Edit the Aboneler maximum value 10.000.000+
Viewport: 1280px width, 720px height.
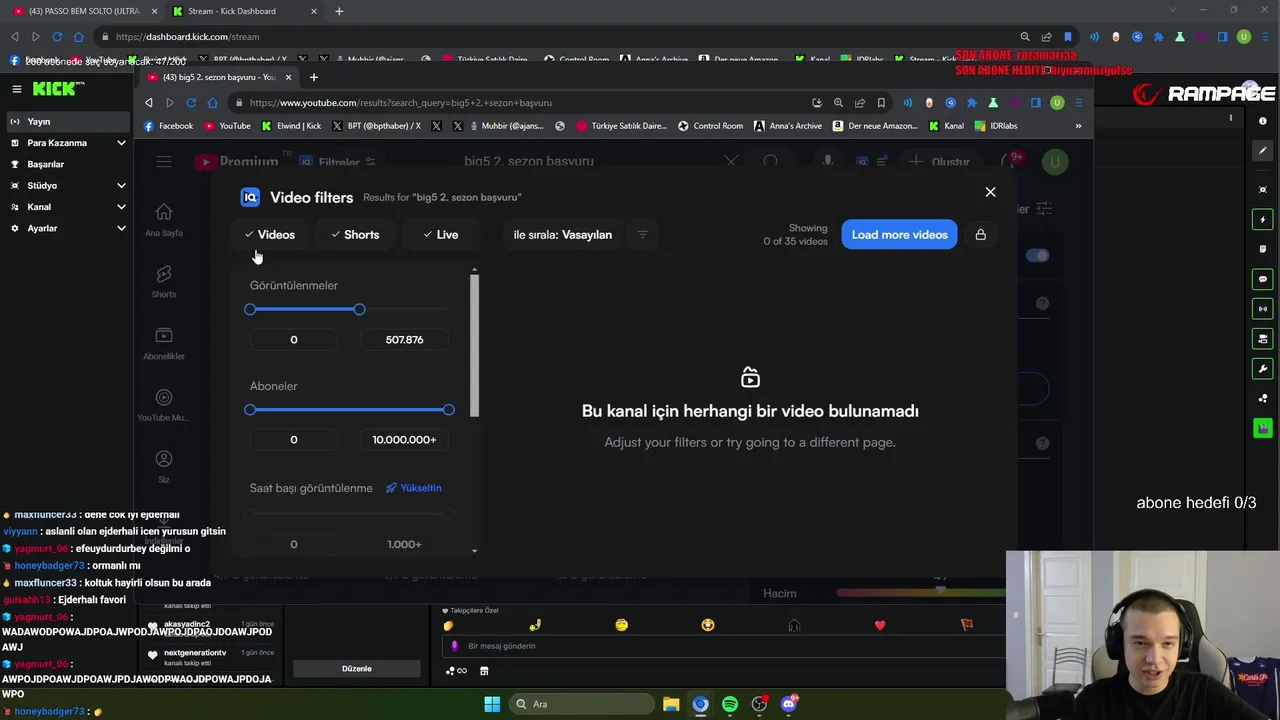(404, 440)
